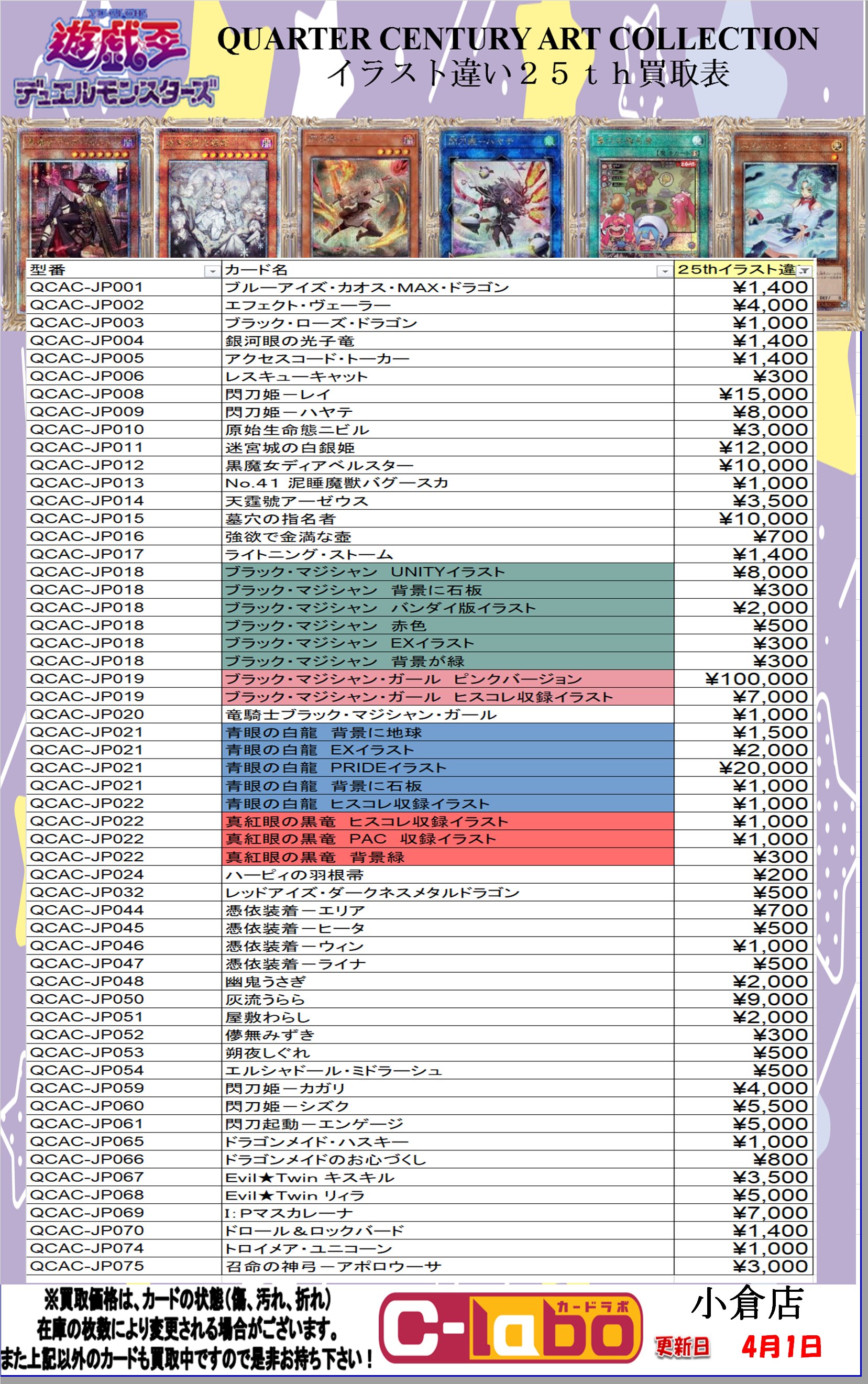Select the 閃刀起動ーエンゲージ cell
This screenshot has height=1384, width=868.
(x=448, y=1124)
